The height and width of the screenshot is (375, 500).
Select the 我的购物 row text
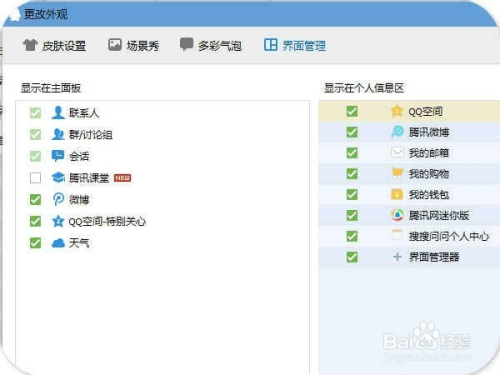(429, 174)
